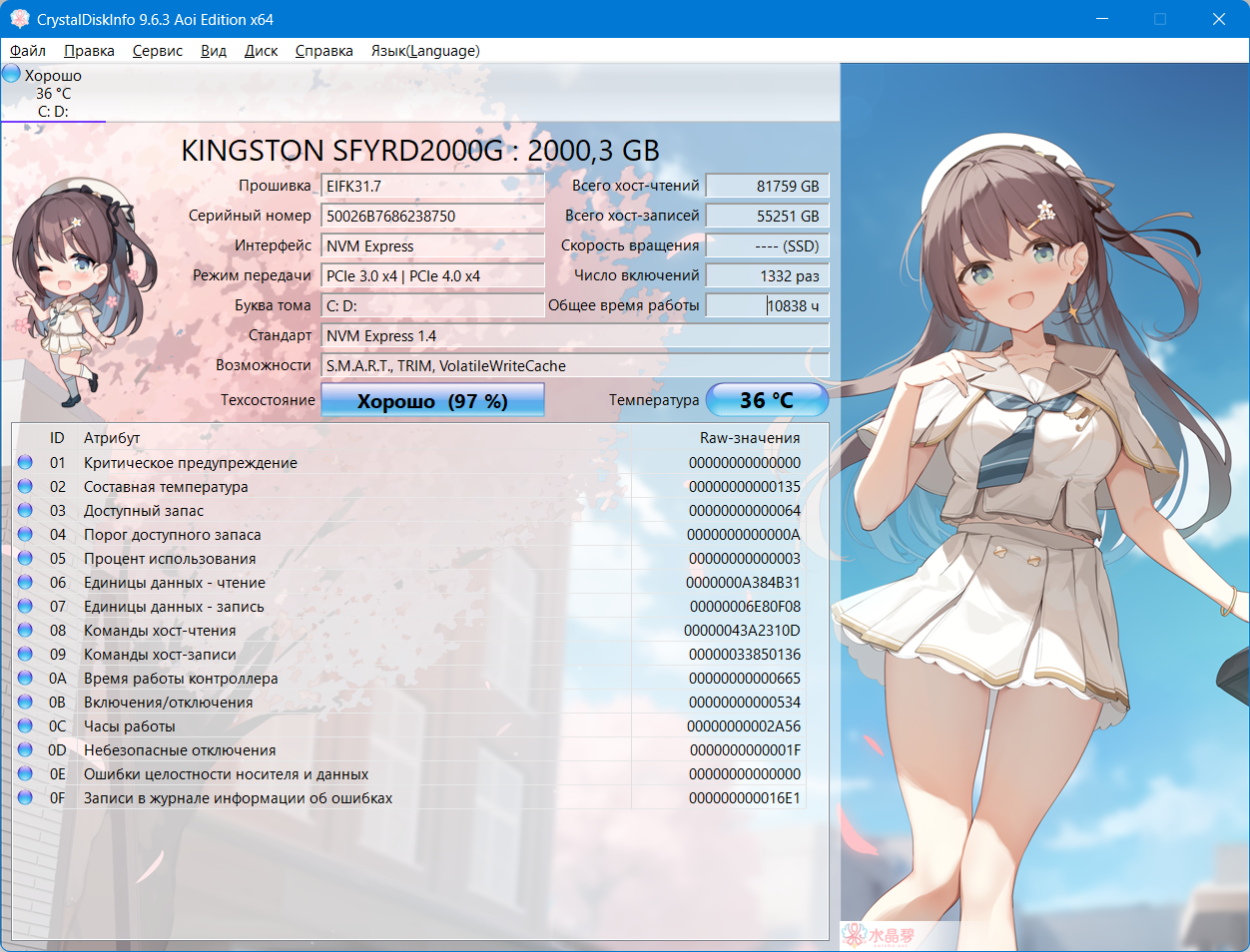Click the ID column header

pos(57,438)
